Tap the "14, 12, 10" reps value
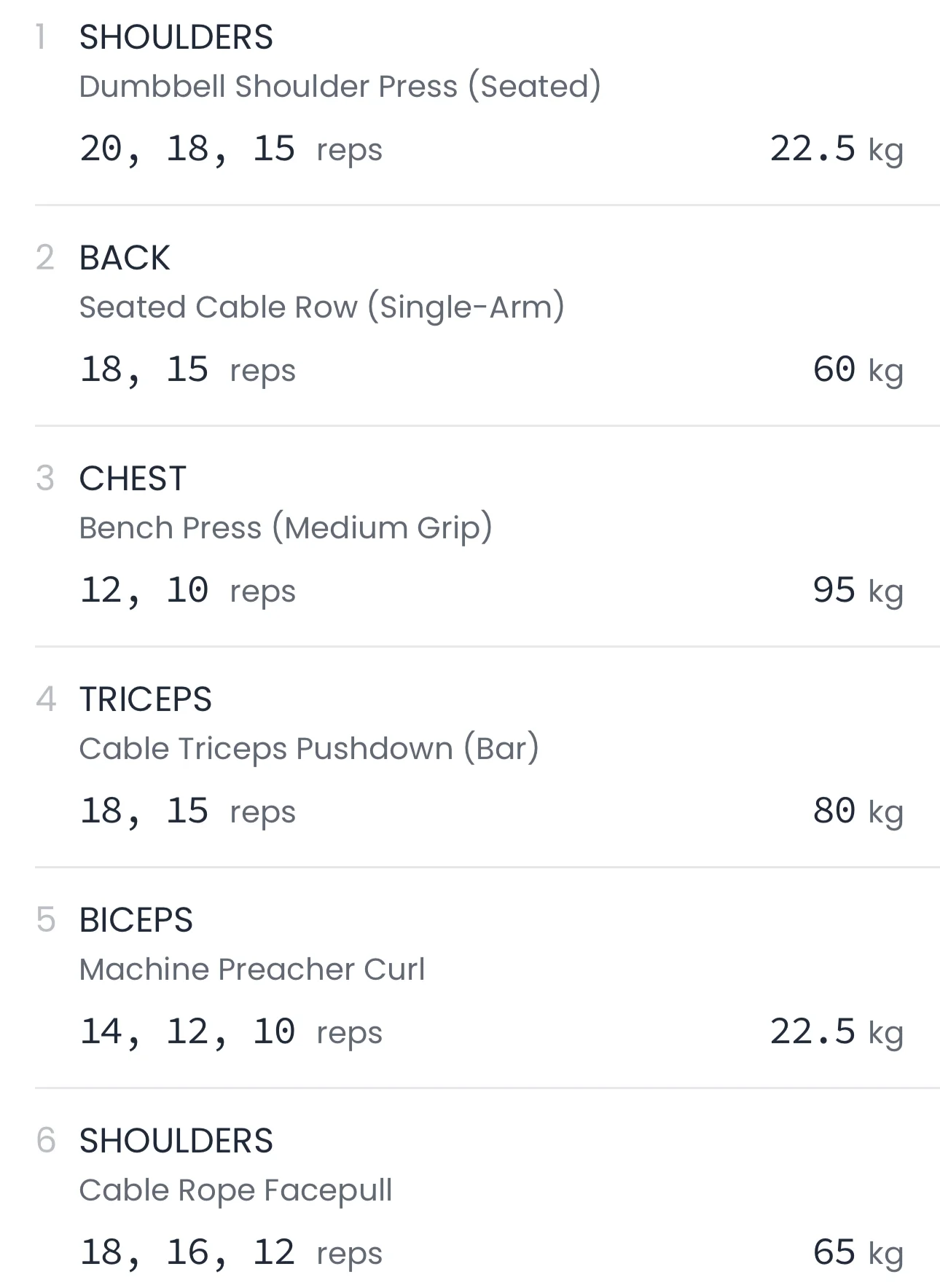Screen dimensions: 940x1288 click(187, 1032)
